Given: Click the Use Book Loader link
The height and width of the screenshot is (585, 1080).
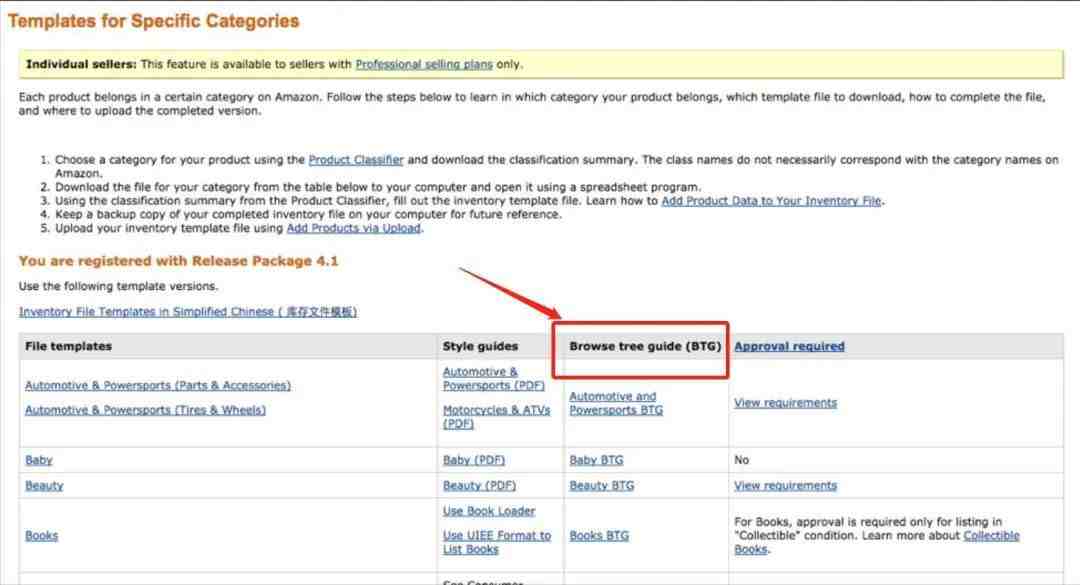Looking at the screenshot, I should (x=489, y=511).
